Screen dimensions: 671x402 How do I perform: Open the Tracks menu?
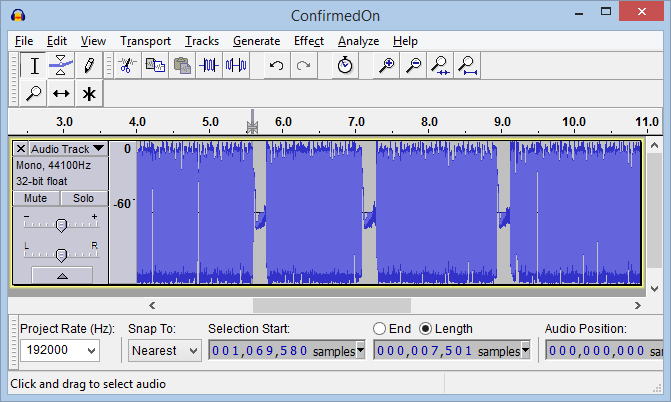click(202, 41)
